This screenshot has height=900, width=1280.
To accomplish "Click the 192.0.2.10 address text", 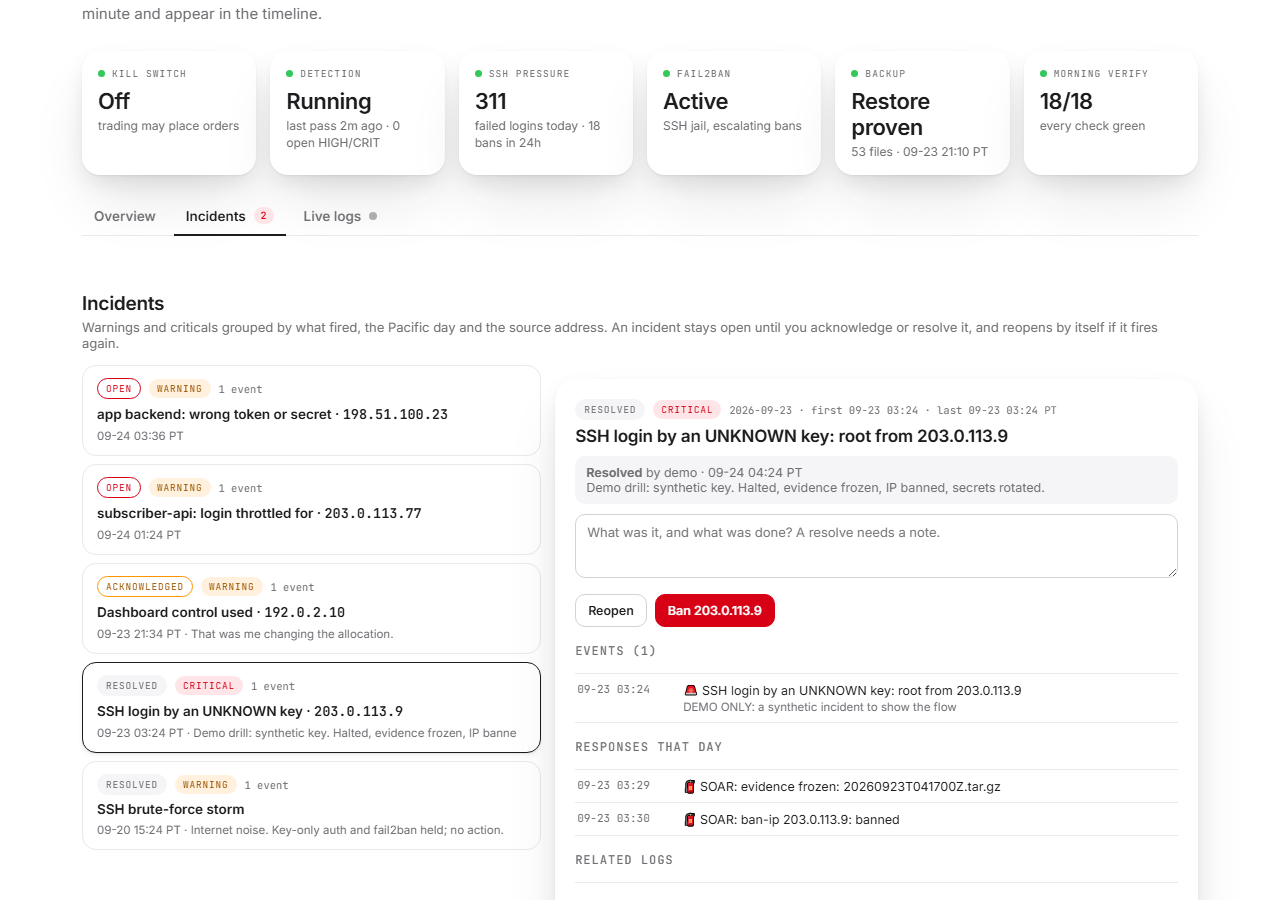I will pos(304,612).
